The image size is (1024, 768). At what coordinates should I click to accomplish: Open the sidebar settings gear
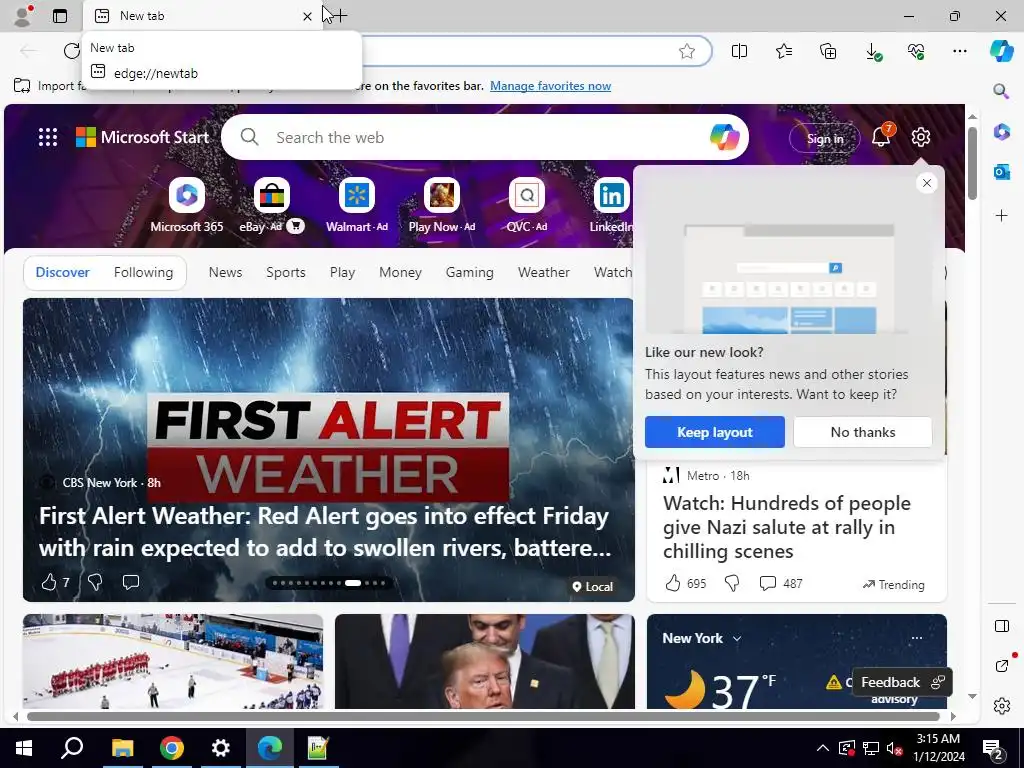point(1002,706)
